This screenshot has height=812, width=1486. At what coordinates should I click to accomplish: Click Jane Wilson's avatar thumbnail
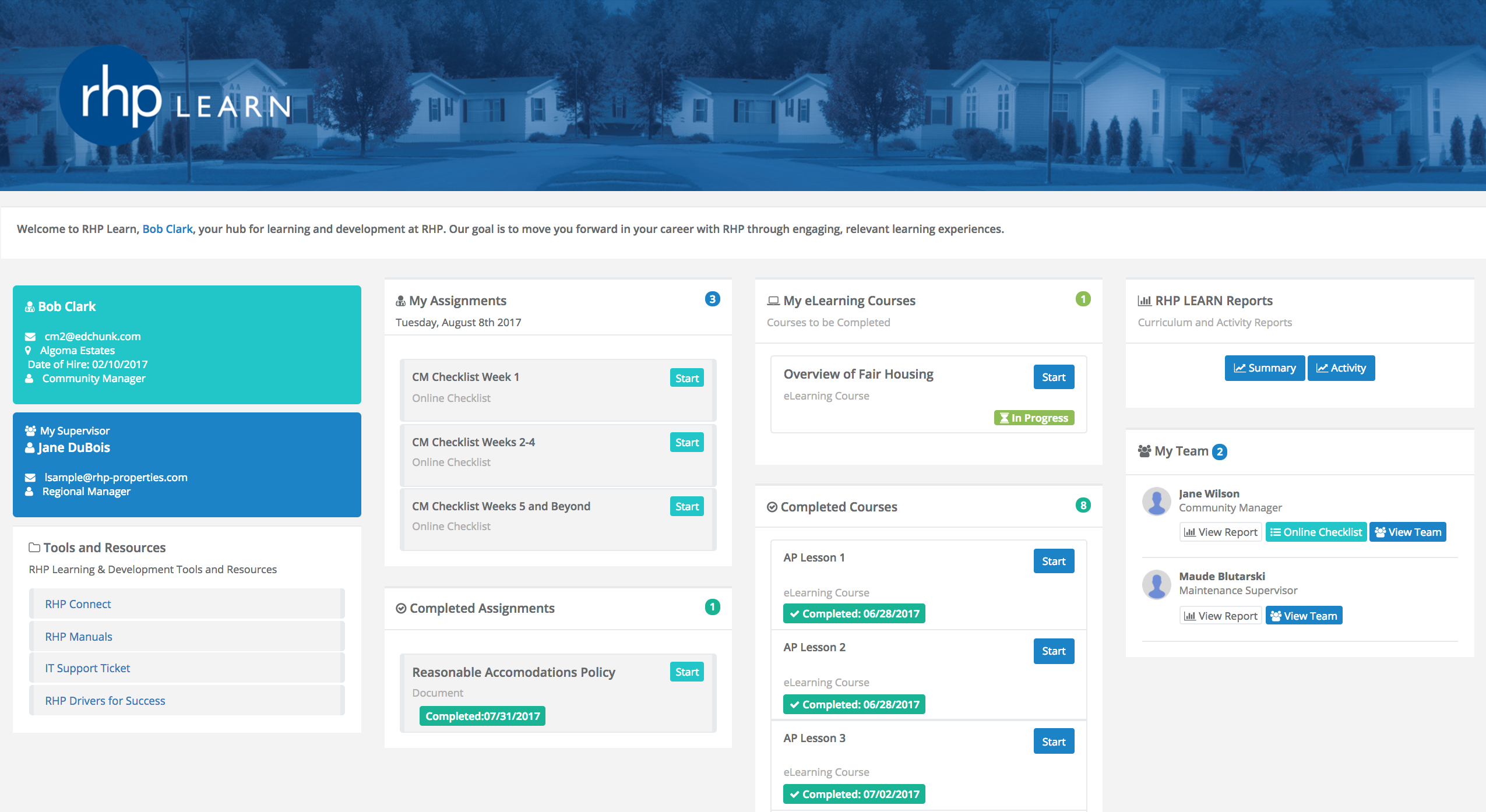(x=1157, y=501)
